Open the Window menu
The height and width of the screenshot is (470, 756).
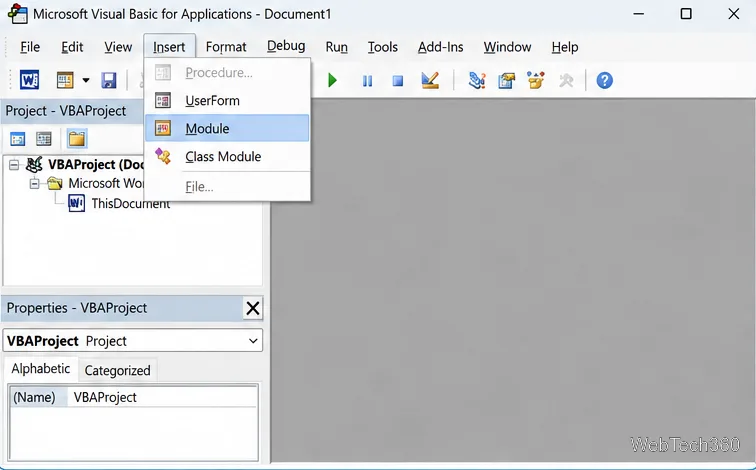click(x=507, y=47)
